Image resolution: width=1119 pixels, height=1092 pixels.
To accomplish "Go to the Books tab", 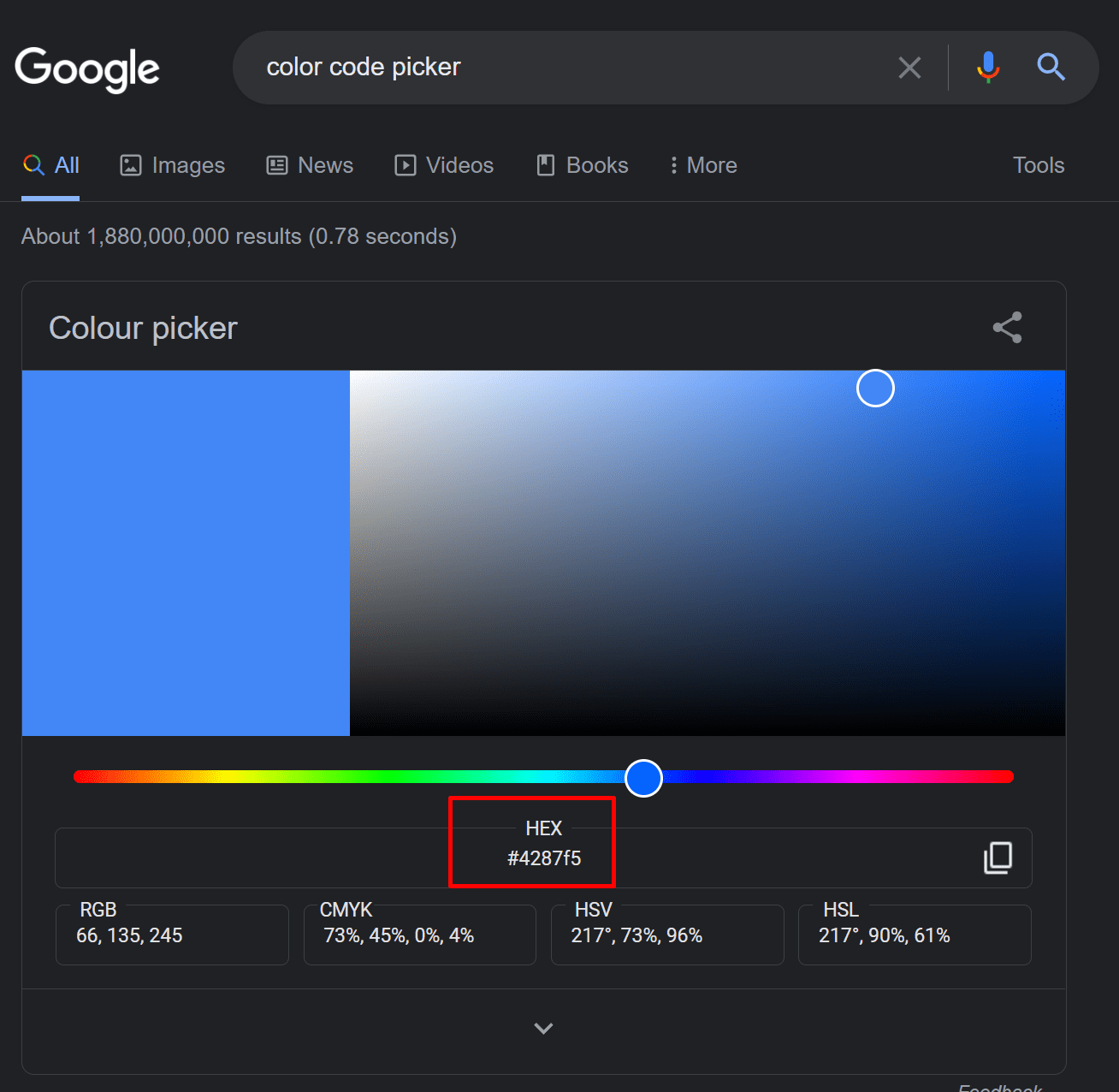I will 583,165.
